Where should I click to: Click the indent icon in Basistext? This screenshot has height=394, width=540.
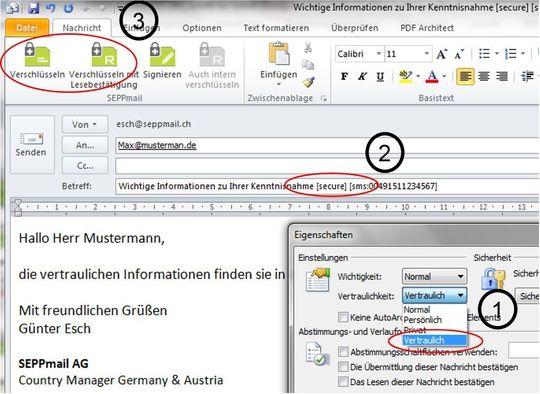point(527,76)
